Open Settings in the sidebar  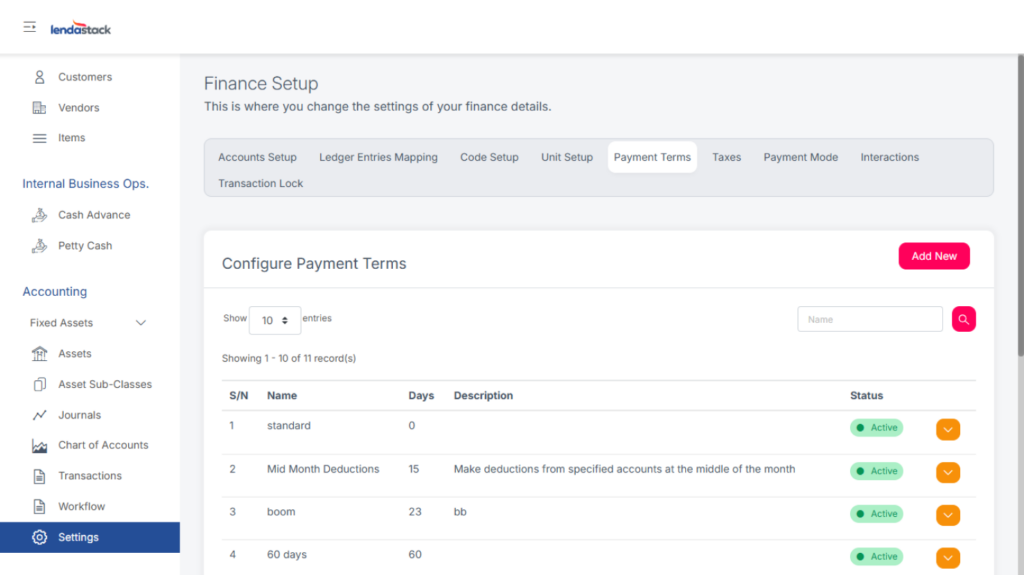click(78, 537)
